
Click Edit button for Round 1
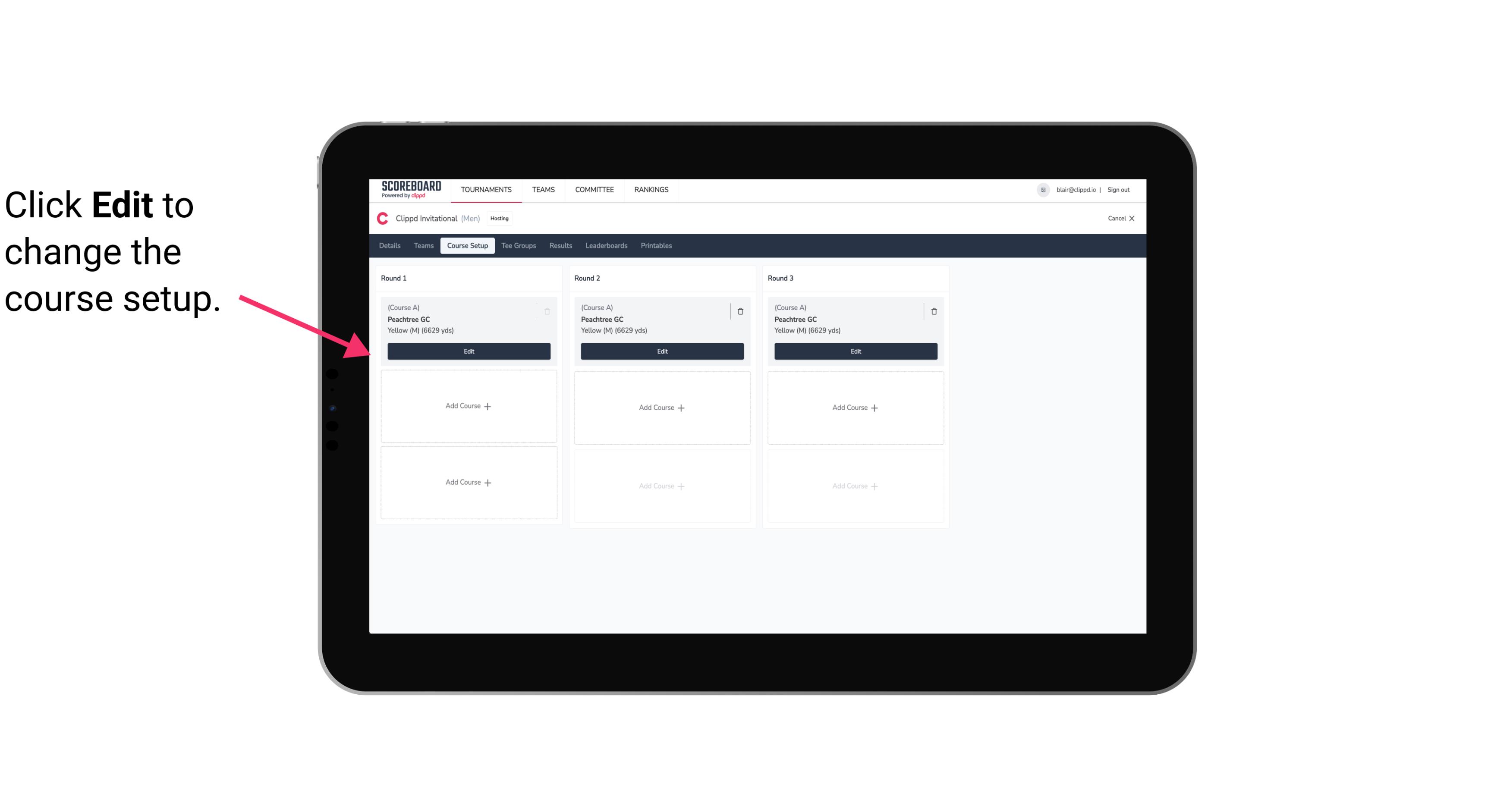468,350
